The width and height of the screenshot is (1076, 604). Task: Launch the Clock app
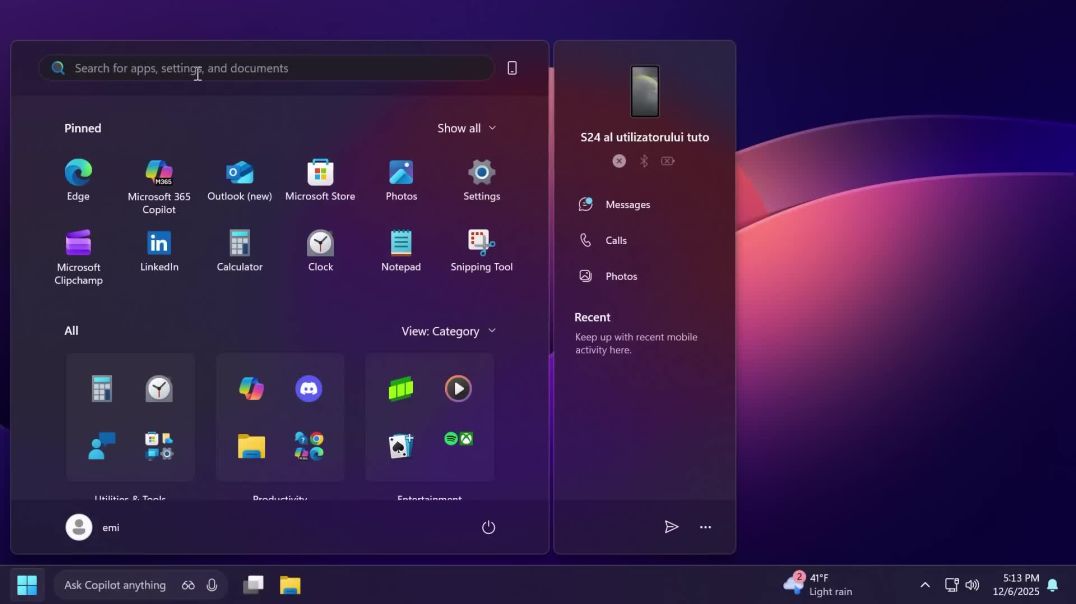[320, 243]
